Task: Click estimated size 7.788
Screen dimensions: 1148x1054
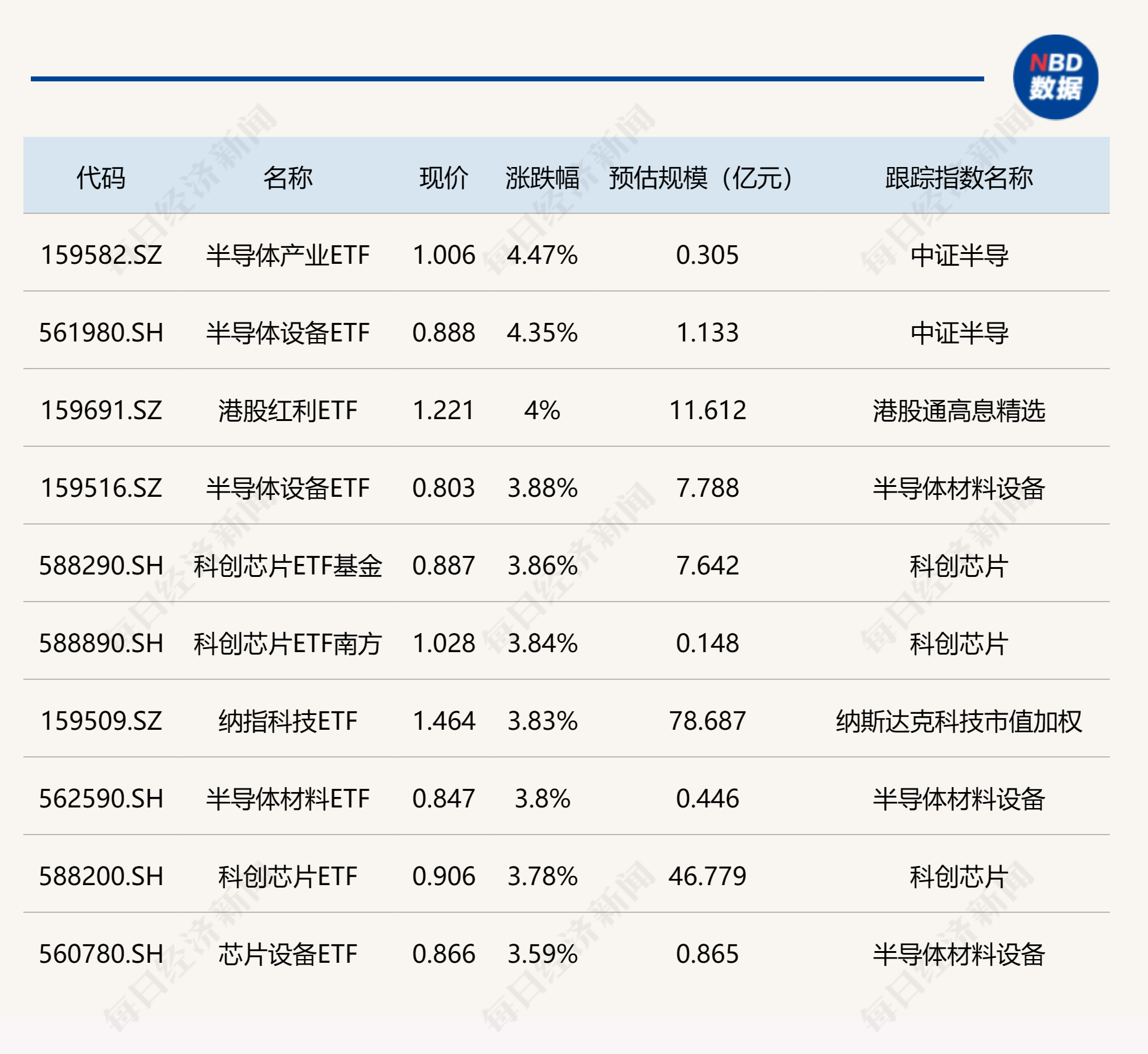Action: click(x=707, y=488)
